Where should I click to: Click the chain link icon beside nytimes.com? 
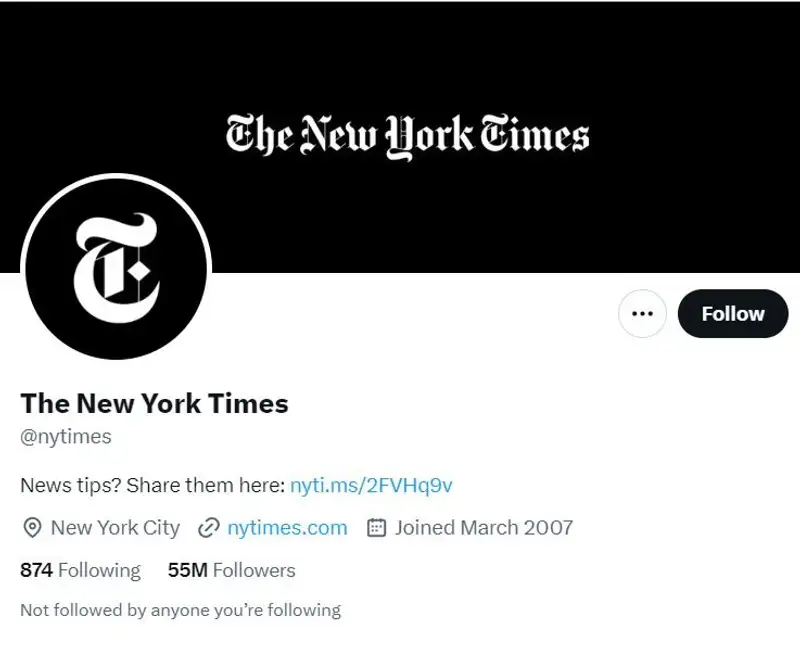[x=209, y=528]
